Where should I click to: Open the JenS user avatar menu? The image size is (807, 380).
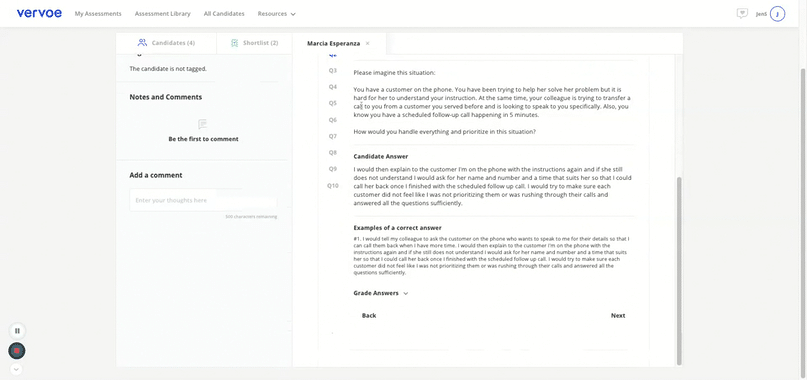point(777,14)
